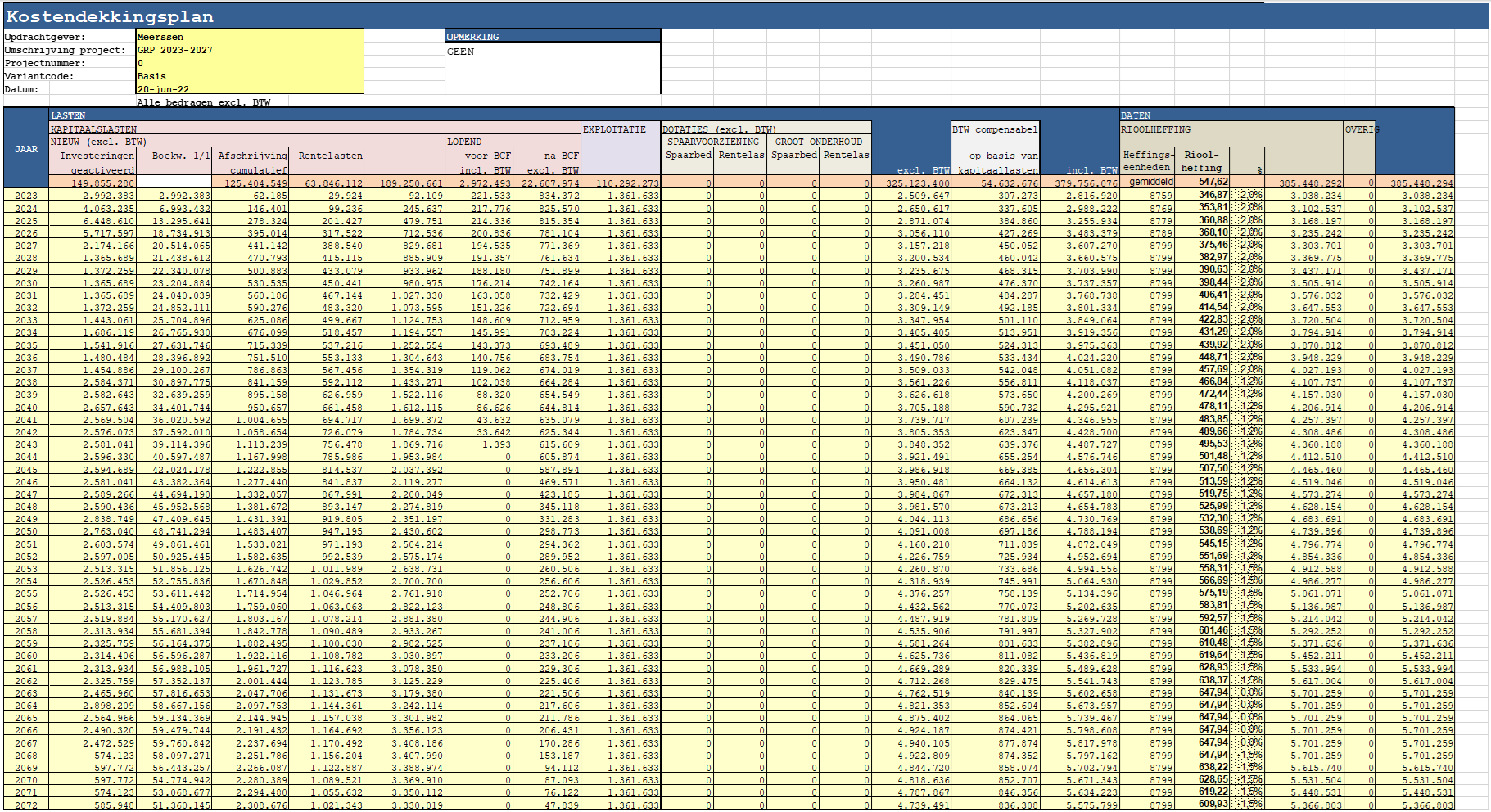Select the average Rioolheffing cell 547,62

pos(1204,183)
